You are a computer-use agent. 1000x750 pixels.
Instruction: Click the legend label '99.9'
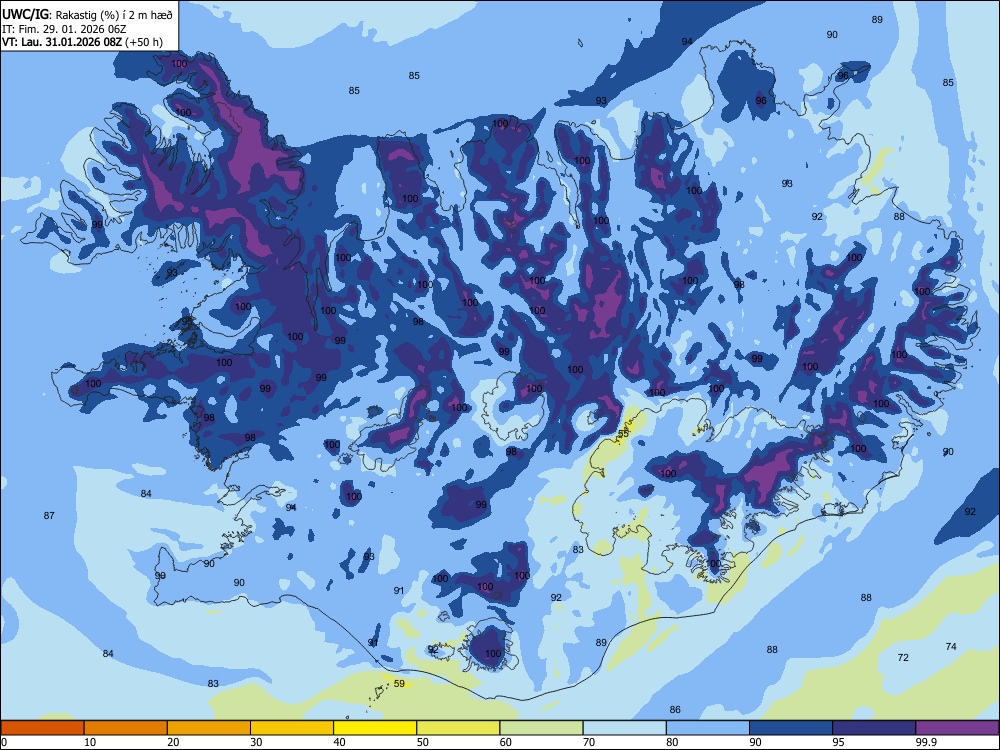coord(925,742)
